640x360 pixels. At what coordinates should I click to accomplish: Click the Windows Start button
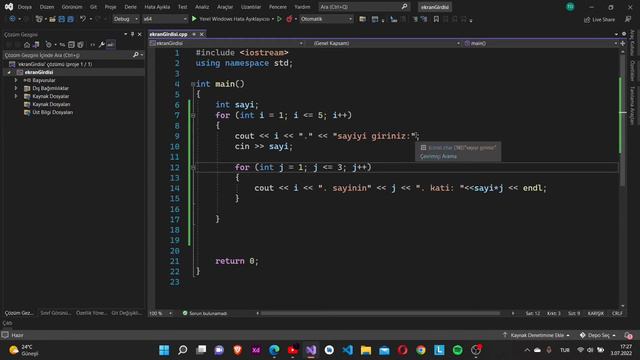(164, 350)
